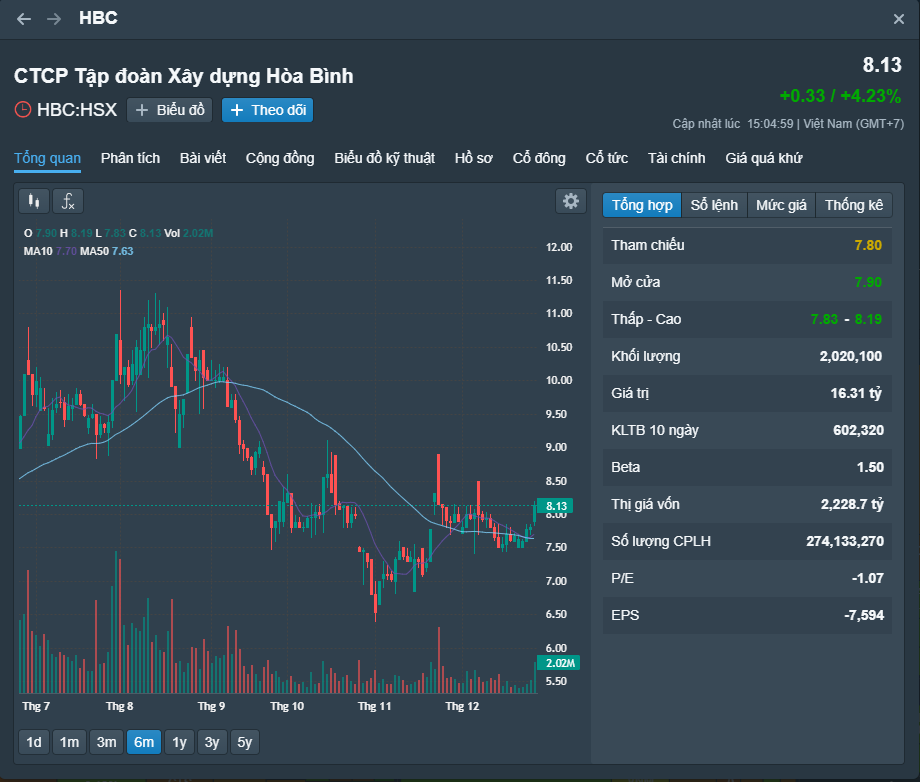Close the HBC panel
Viewport: 920px width, 782px height.
pyautogui.click(x=898, y=19)
